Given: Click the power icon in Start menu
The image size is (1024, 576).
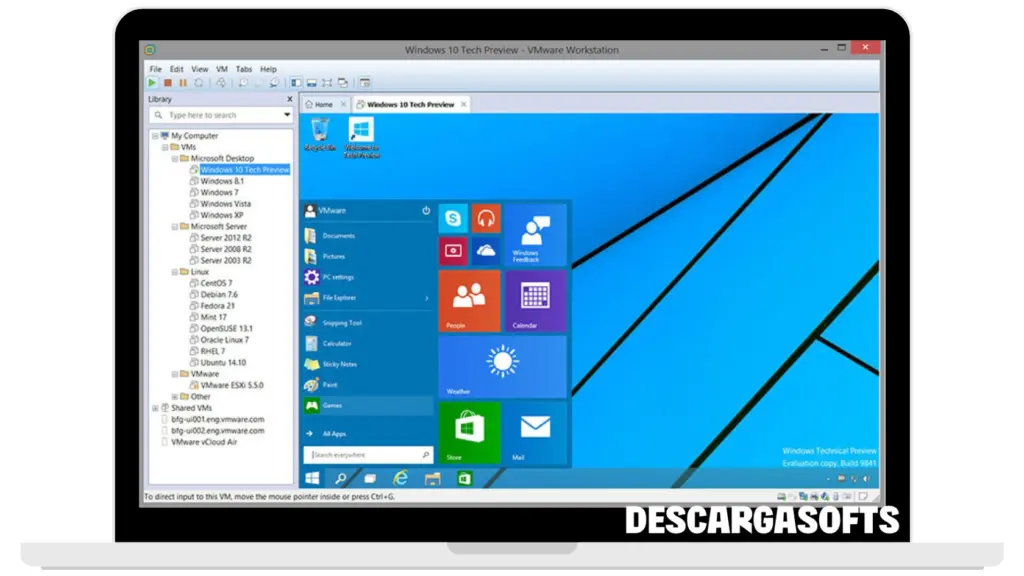Looking at the screenshot, I should click(426, 211).
